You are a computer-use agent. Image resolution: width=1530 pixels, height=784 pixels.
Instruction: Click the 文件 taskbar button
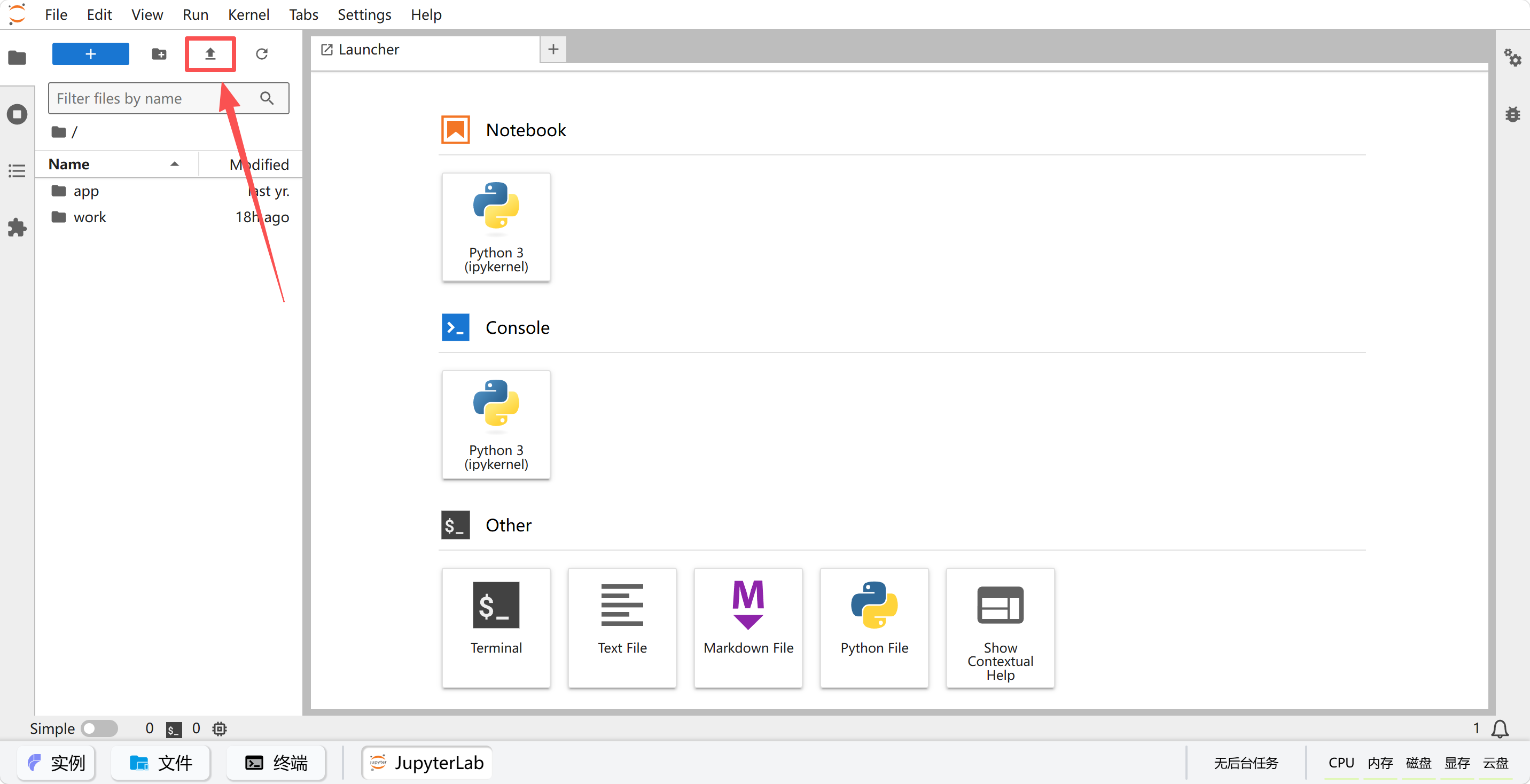[x=160, y=763]
